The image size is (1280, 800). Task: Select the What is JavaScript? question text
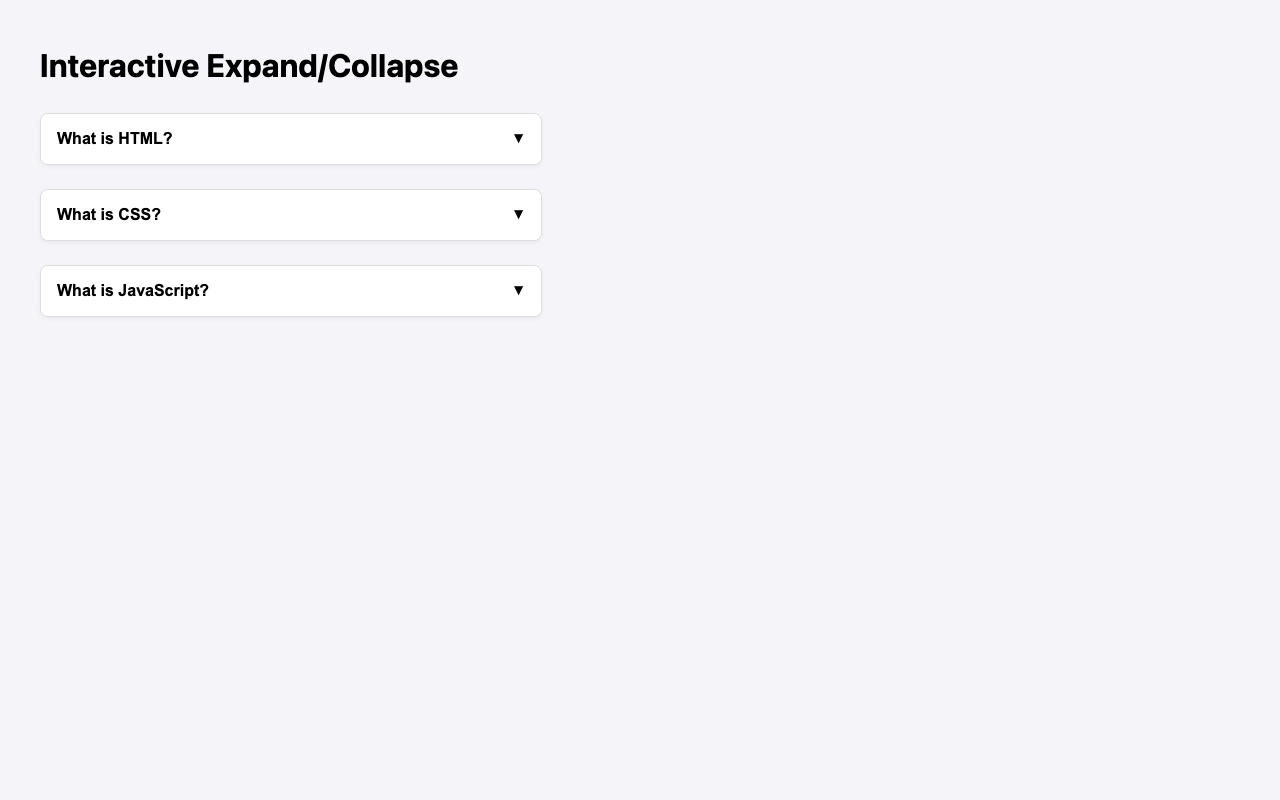point(132,289)
